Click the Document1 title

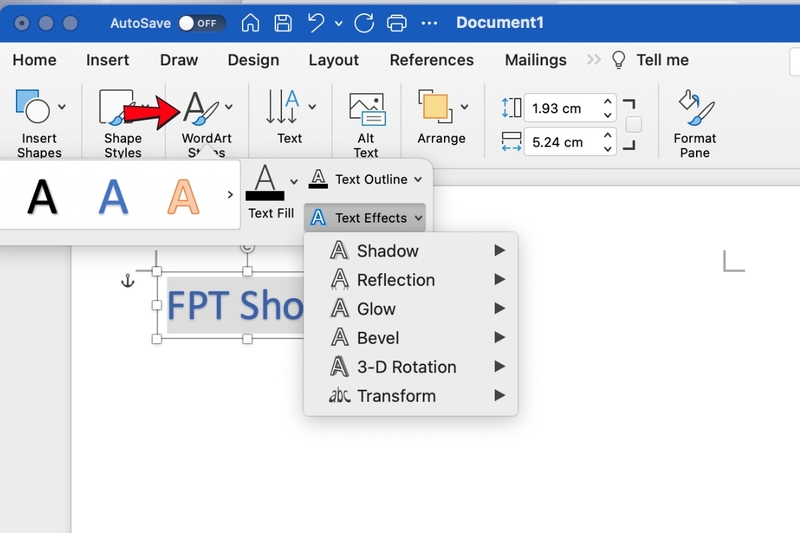pos(499,23)
